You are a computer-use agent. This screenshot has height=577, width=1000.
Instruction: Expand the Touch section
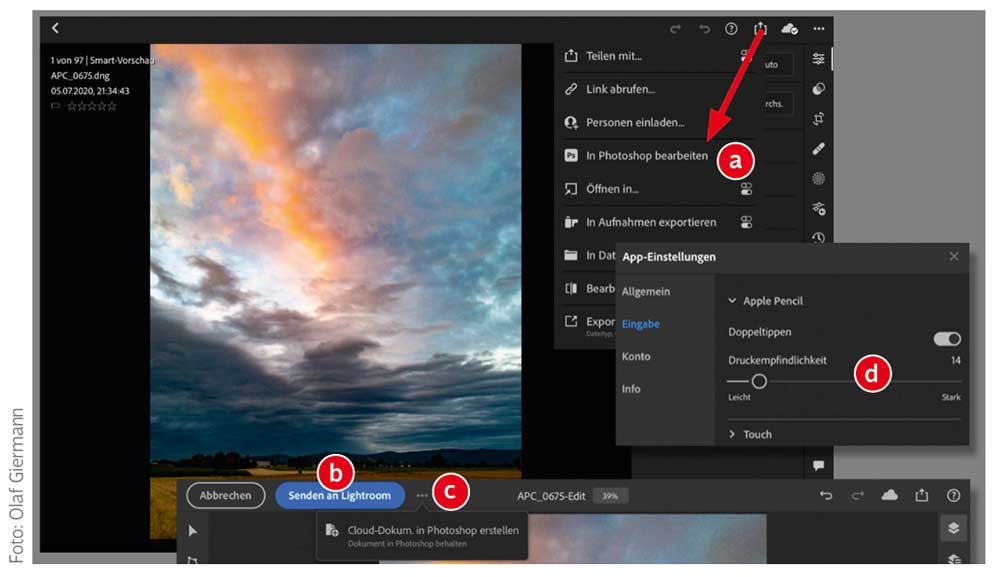(733, 435)
